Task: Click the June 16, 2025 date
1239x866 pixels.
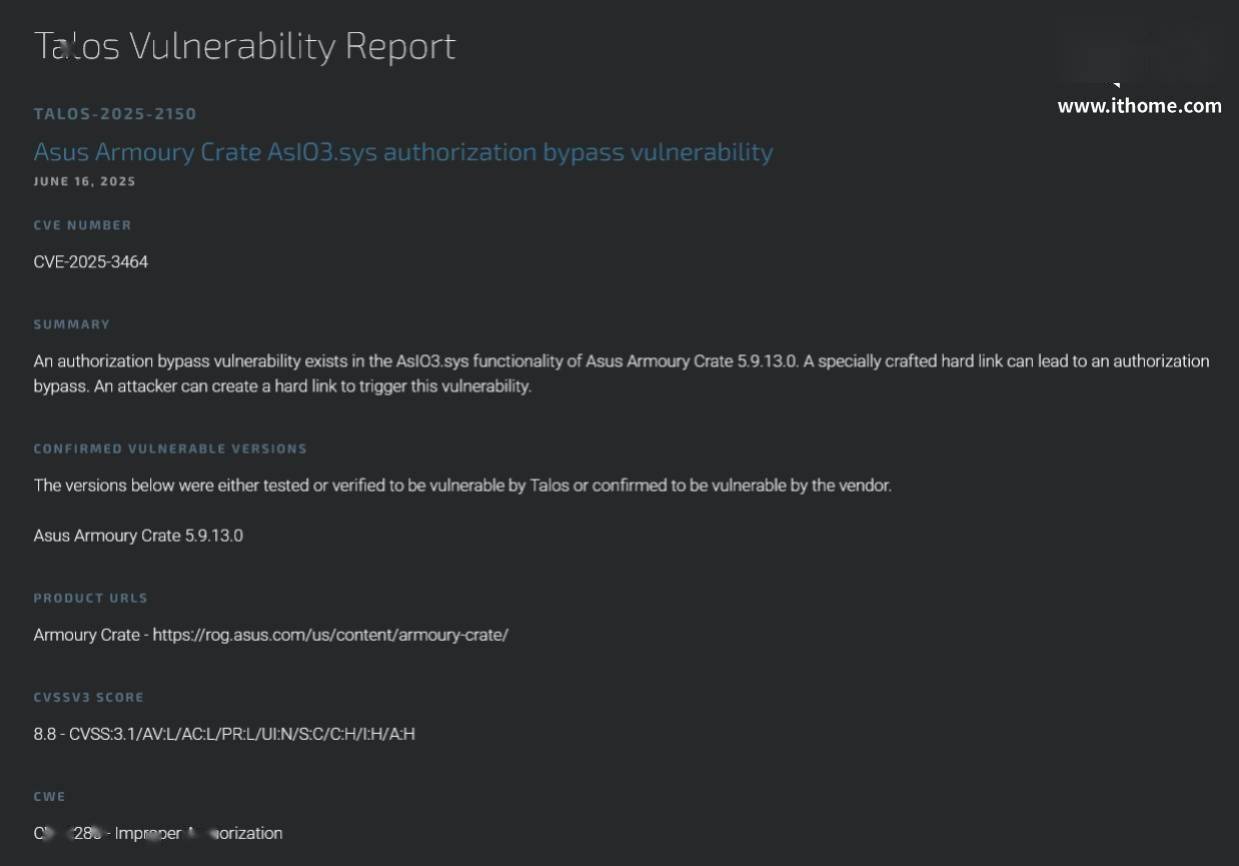Action: tap(85, 182)
